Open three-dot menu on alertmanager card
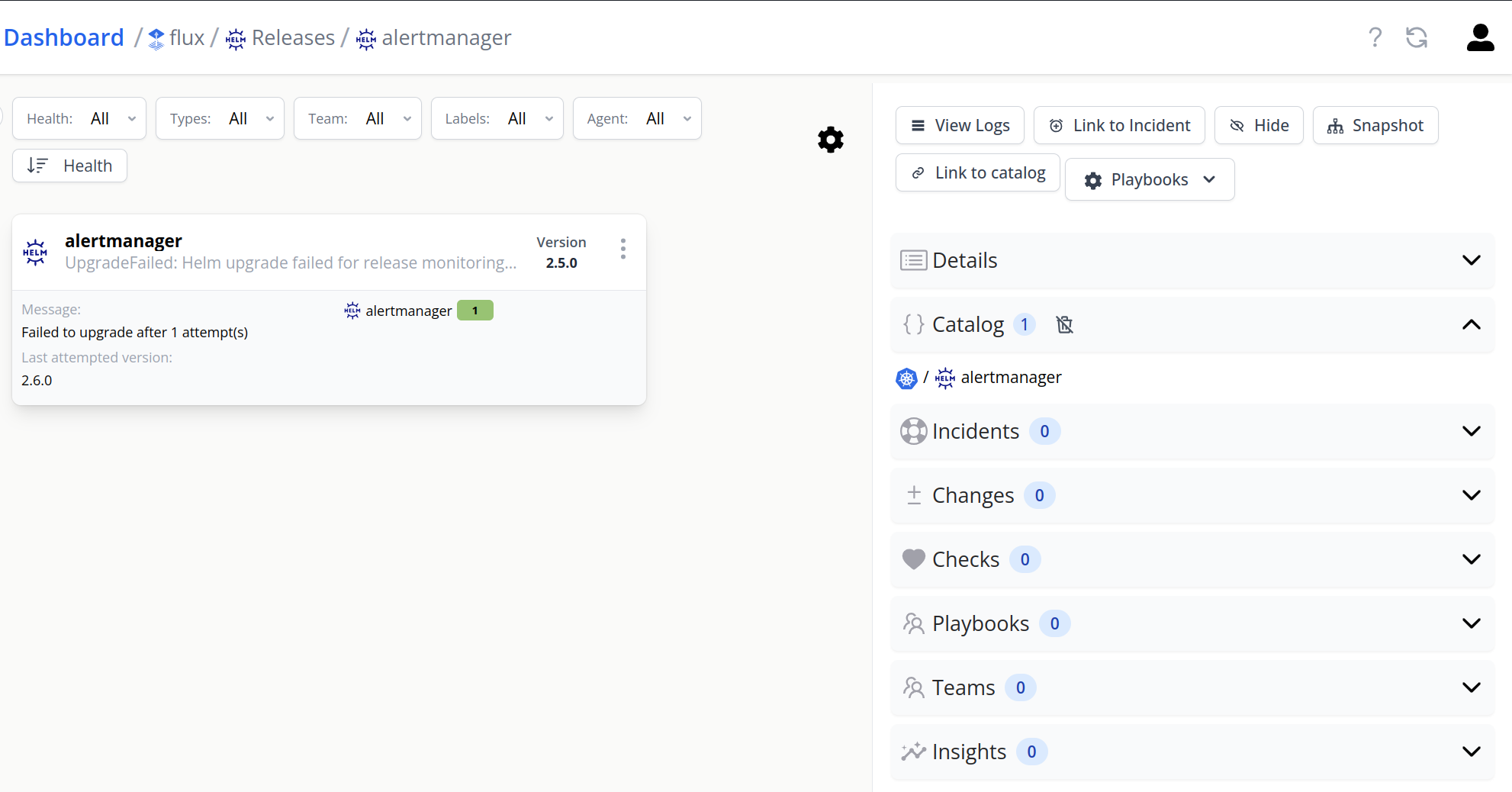The height and width of the screenshot is (792, 1512). point(623,249)
